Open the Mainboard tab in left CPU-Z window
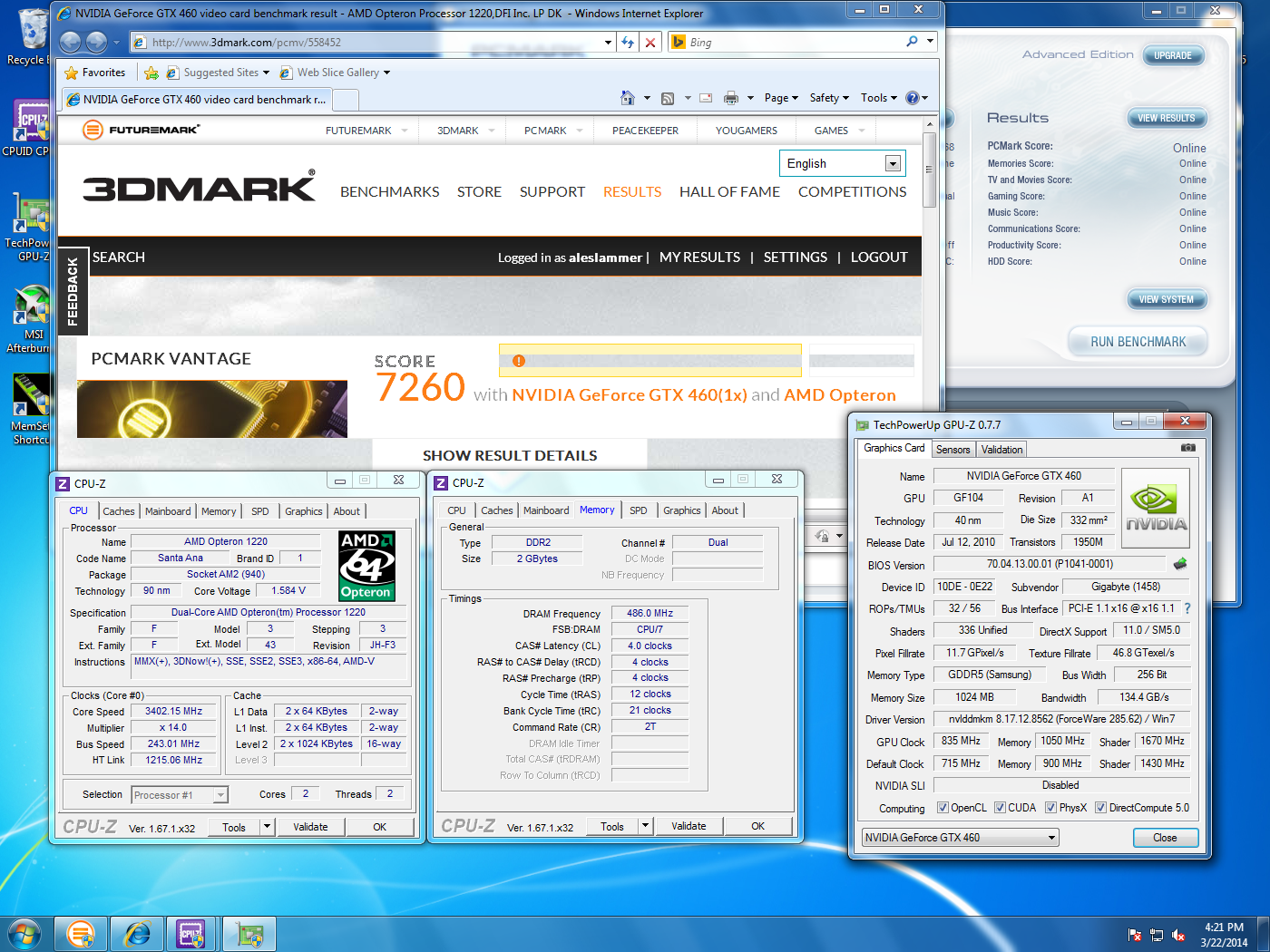The width and height of the screenshot is (1270, 952). (x=168, y=511)
